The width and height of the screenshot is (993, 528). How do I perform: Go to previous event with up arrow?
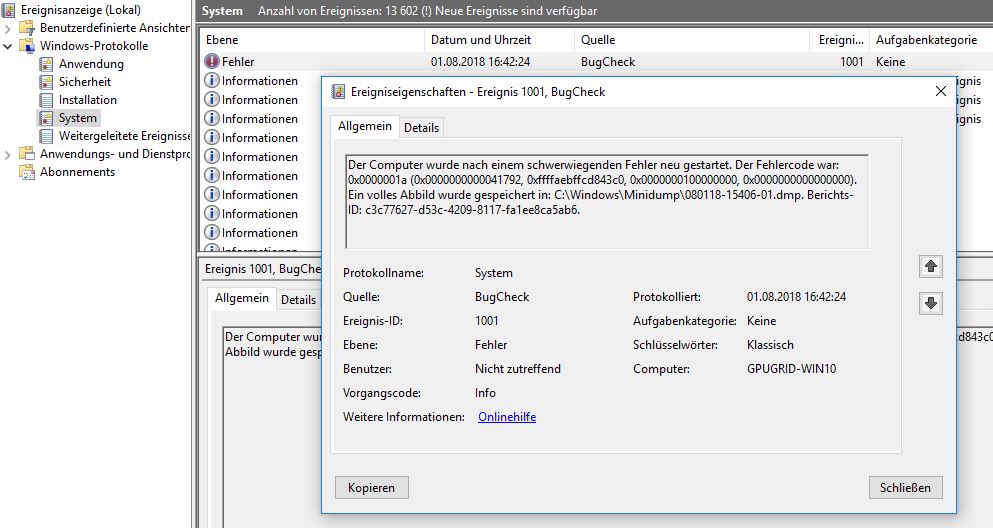coord(930,267)
